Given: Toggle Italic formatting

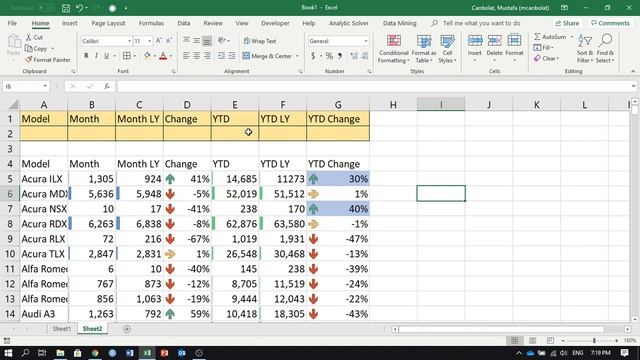Looking at the screenshot, I should (96, 56).
